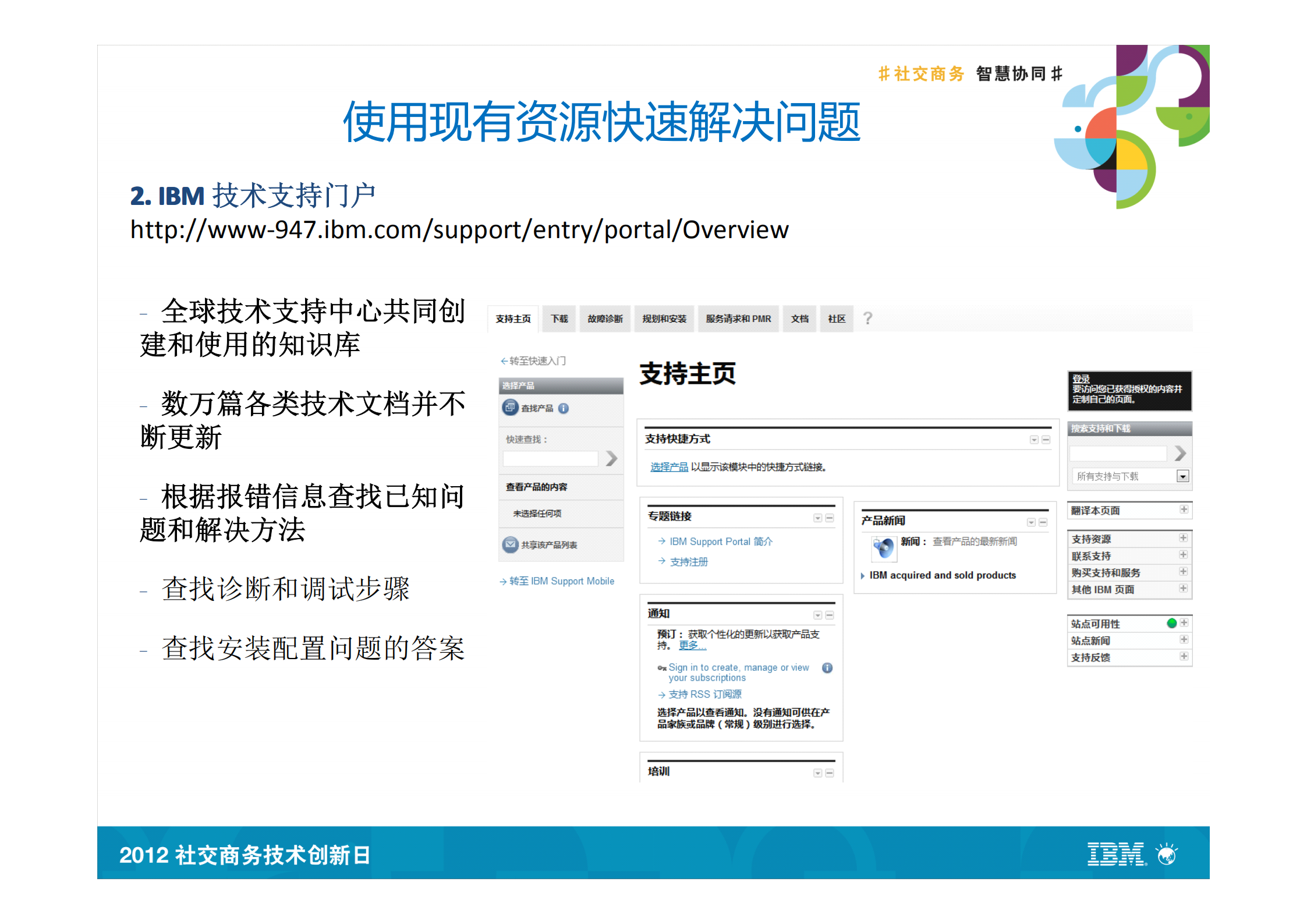Click the green 站点可用性 status indicator
The height and width of the screenshot is (924, 1307).
1172,624
